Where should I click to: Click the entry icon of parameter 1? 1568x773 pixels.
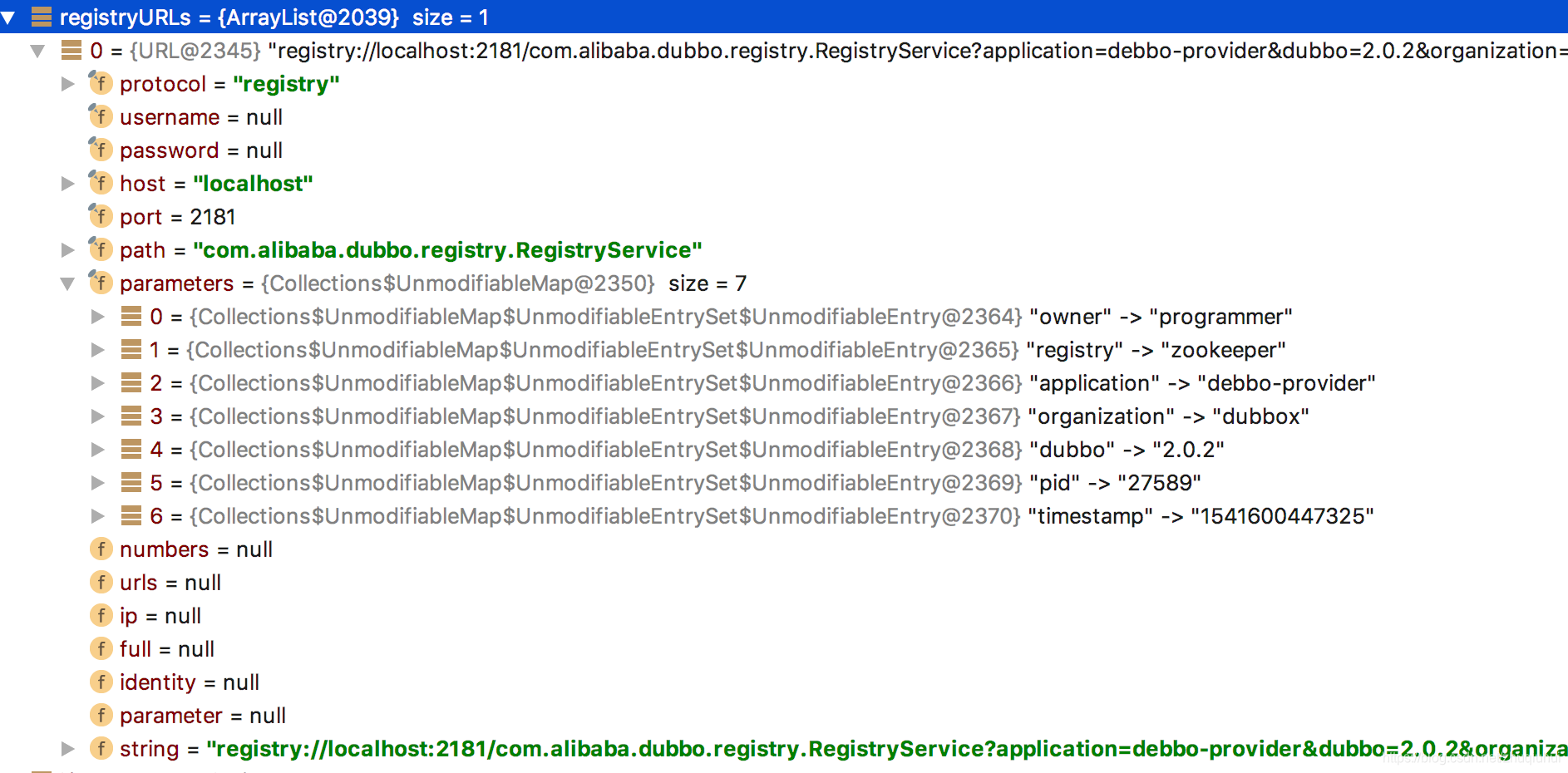pos(131,349)
